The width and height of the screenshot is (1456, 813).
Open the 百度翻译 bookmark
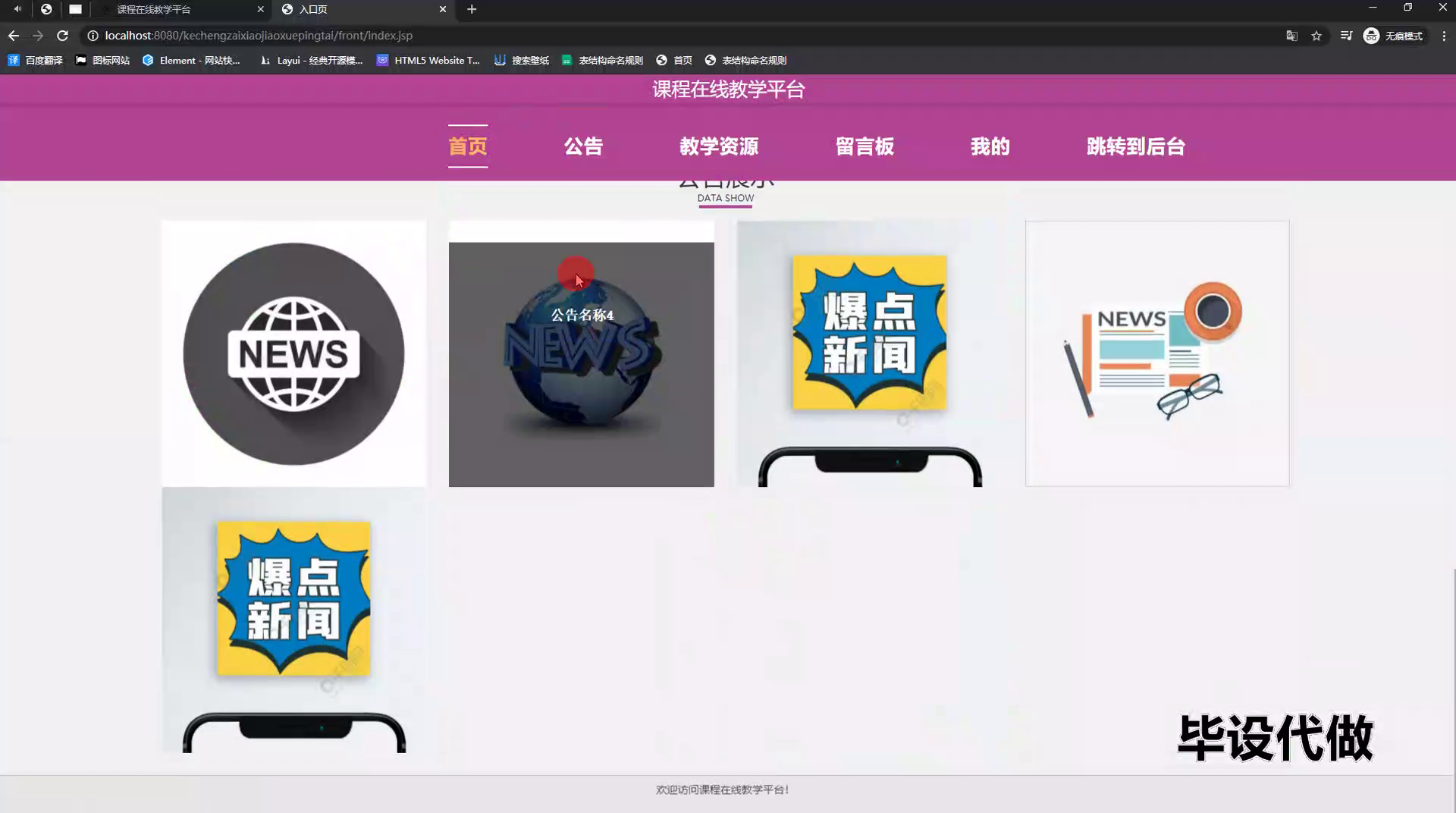click(x=35, y=60)
